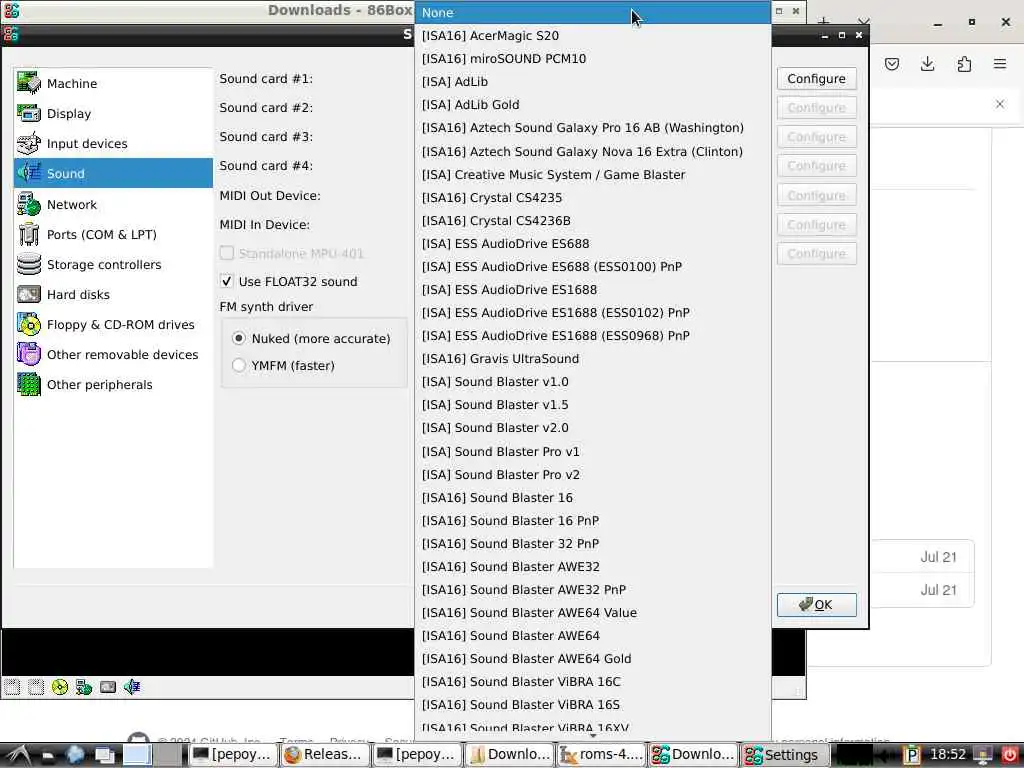The width and height of the screenshot is (1024, 768).
Task: Click the CD-ROM status bar icon
Action: [60, 687]
